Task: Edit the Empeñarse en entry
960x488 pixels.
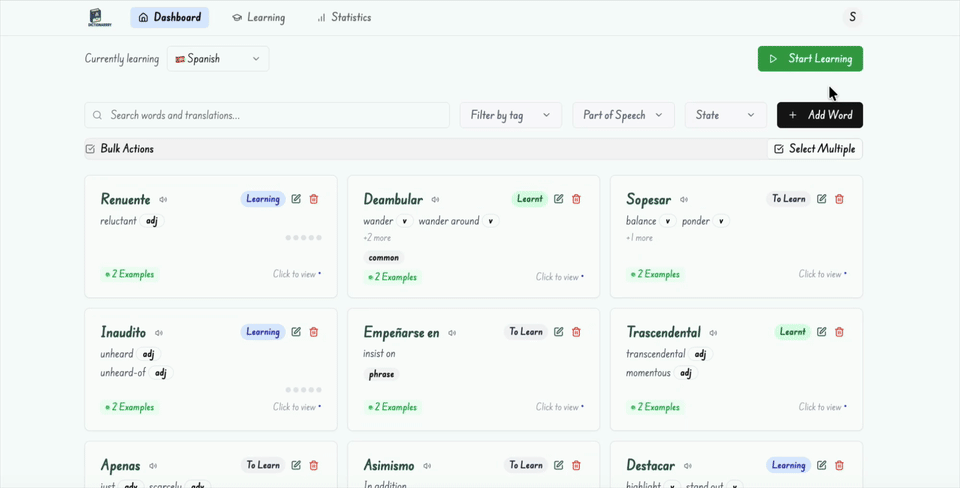Action: pos(558,332)
